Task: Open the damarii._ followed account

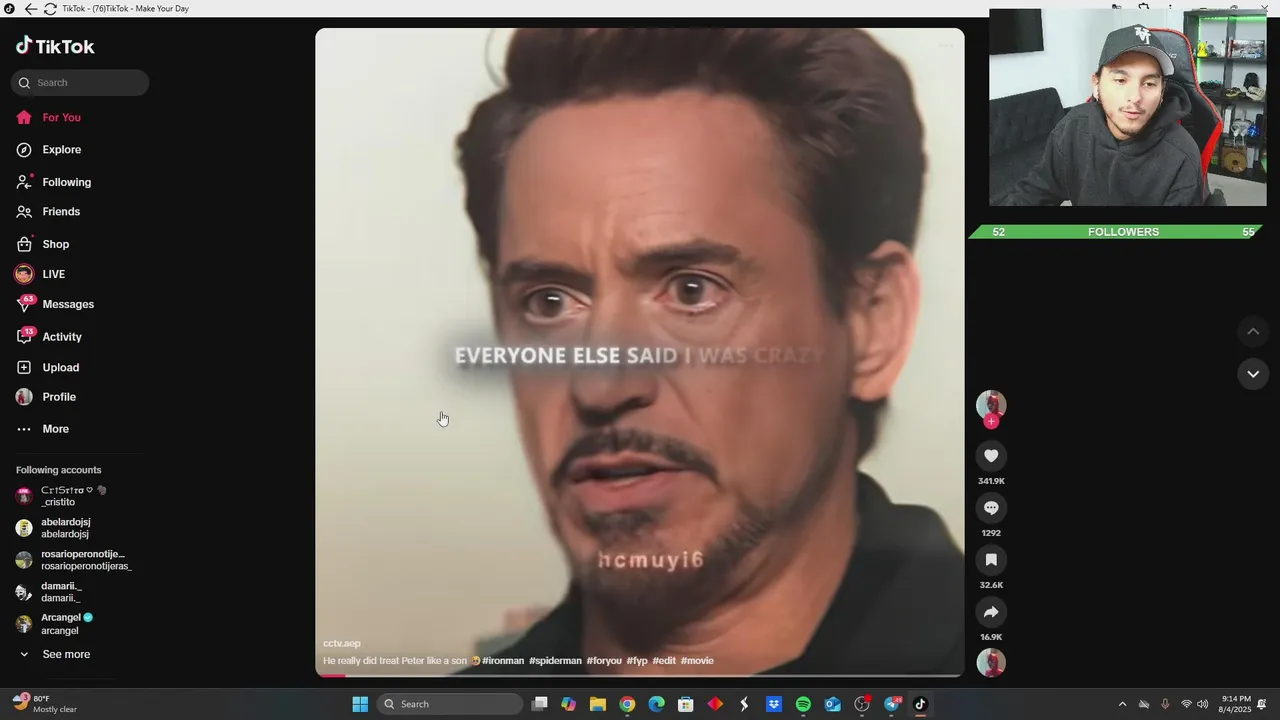Action: click(x=49, y=592)
